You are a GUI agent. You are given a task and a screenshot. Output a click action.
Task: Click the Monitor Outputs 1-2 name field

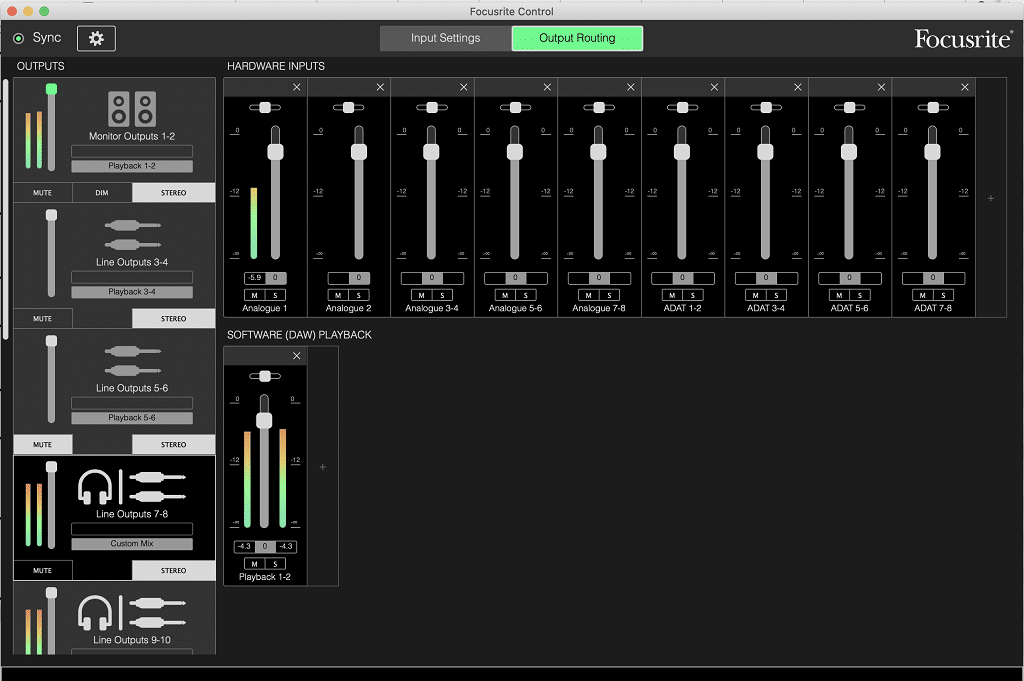[132, 151]
